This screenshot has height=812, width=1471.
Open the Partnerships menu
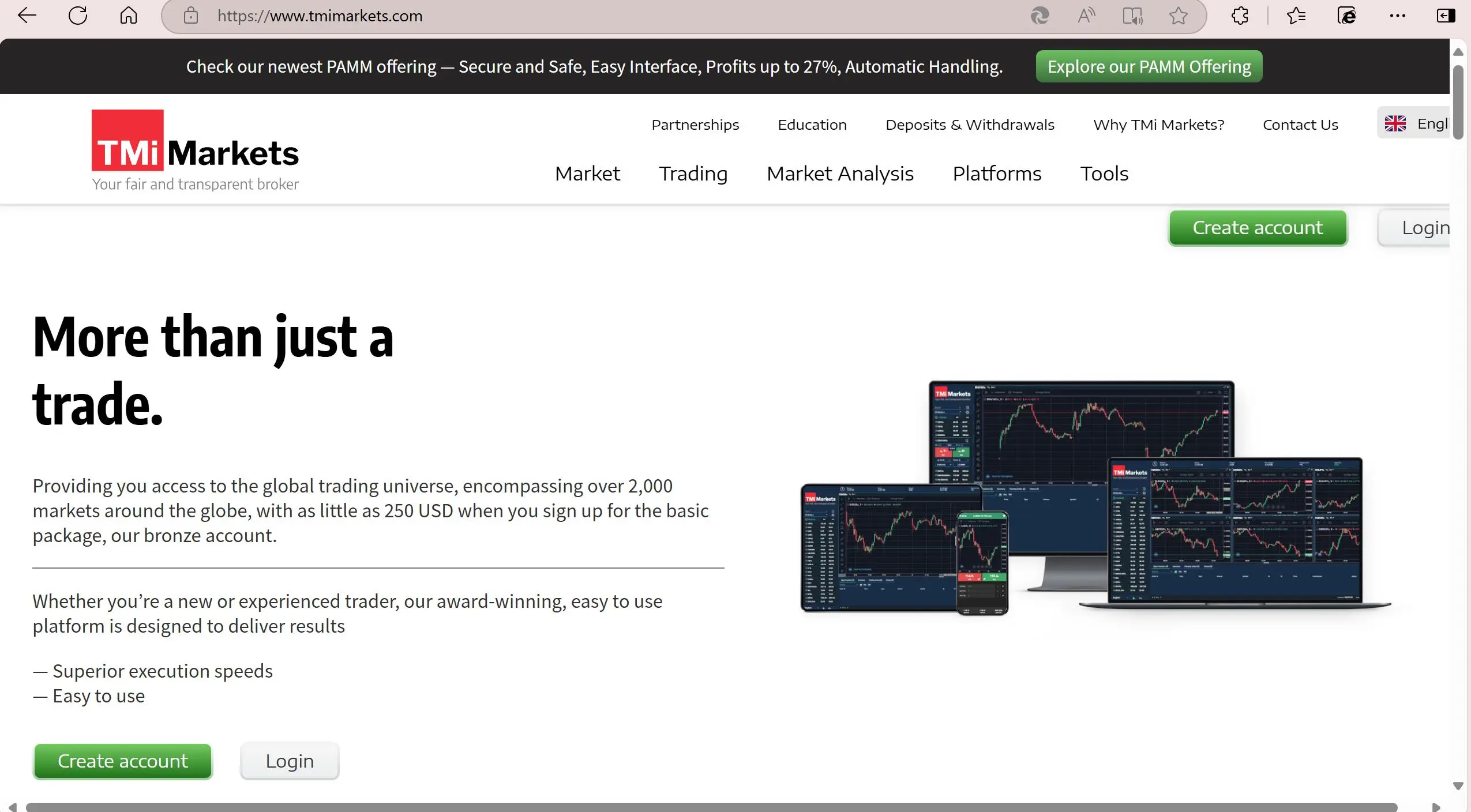[x=695, y=125]
